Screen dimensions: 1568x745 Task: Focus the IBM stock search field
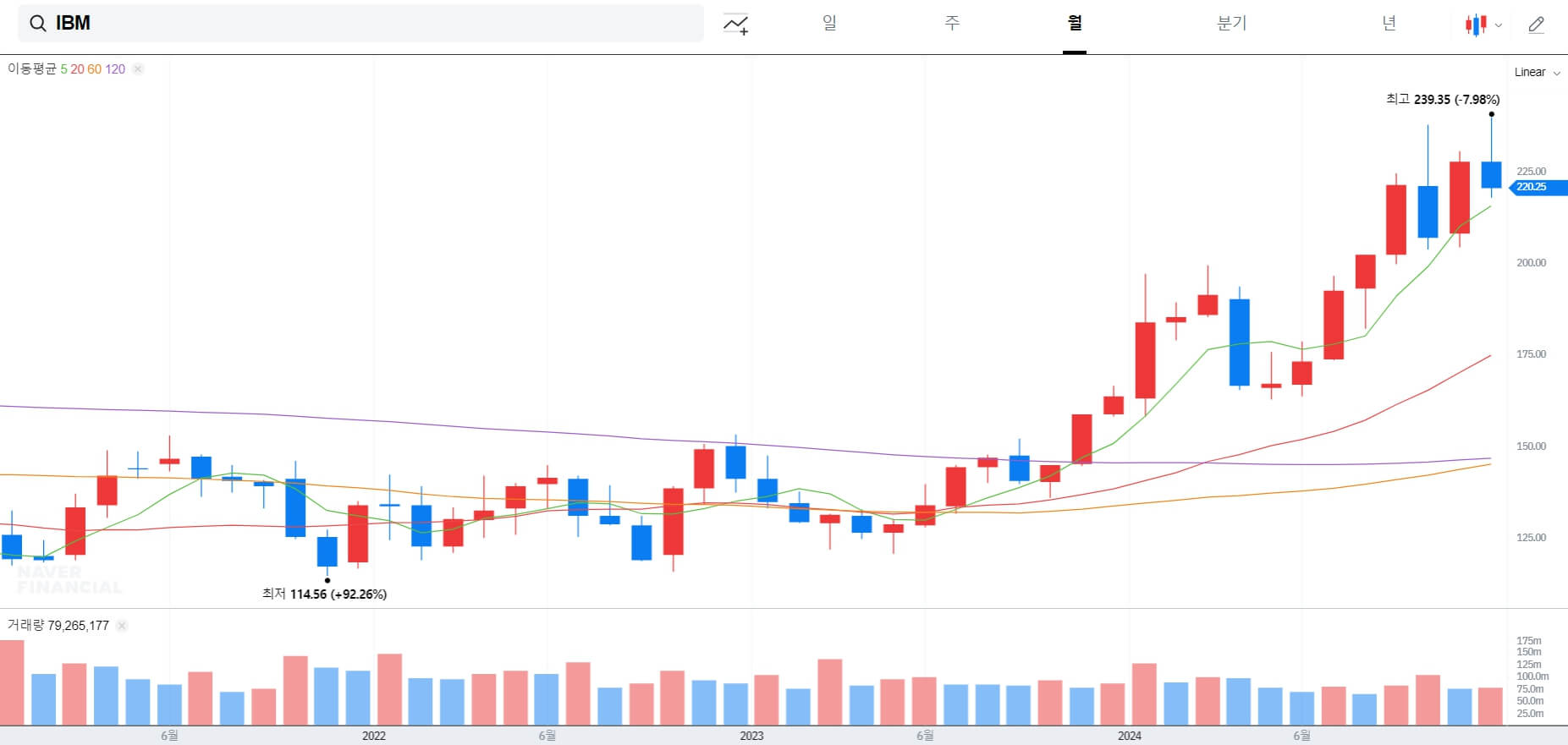[360, 24]
